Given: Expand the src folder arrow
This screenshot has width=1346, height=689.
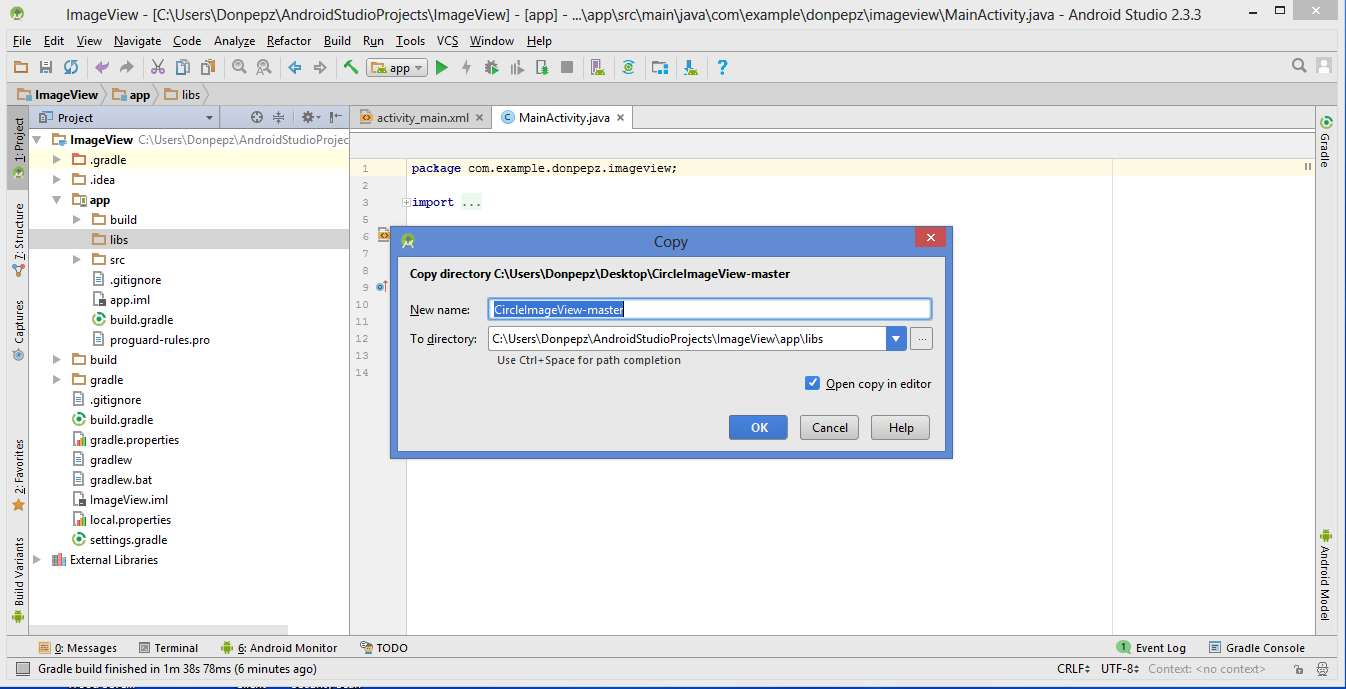Looking at the screenshot, I should [77, 260].
